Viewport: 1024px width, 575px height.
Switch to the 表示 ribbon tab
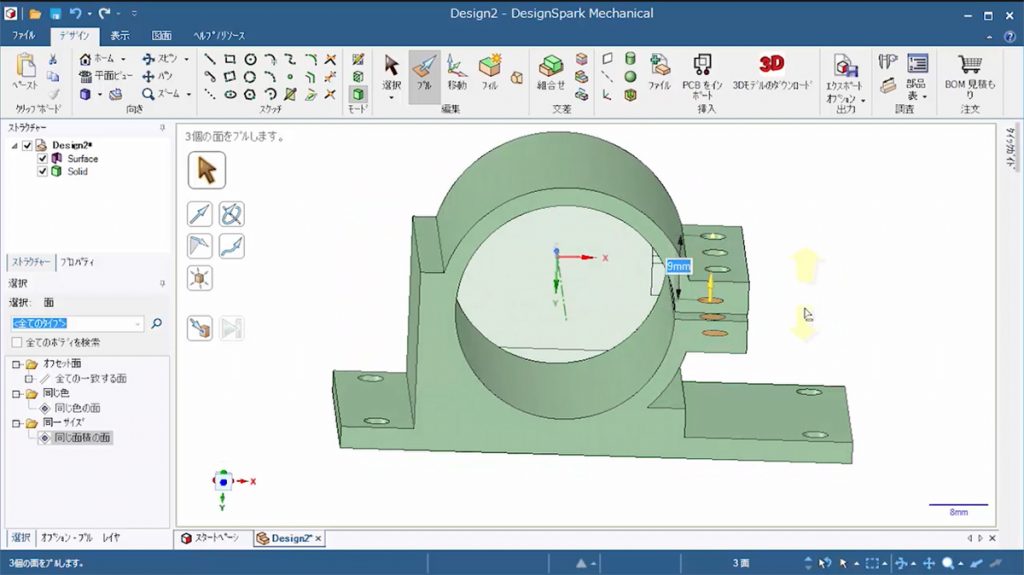[x=119, y=36]
